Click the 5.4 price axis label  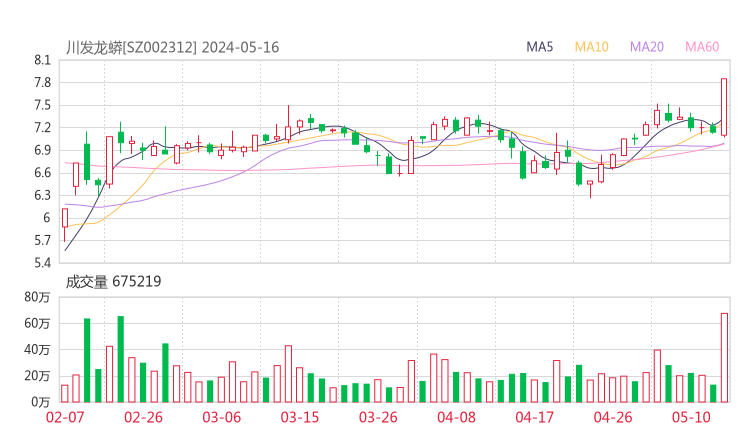(x=42, y=263)
